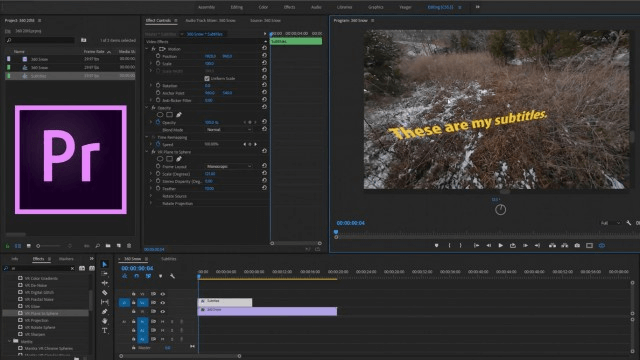The image size is (640, 360).
Task: Select the Type tool
Action: [104, 330]
